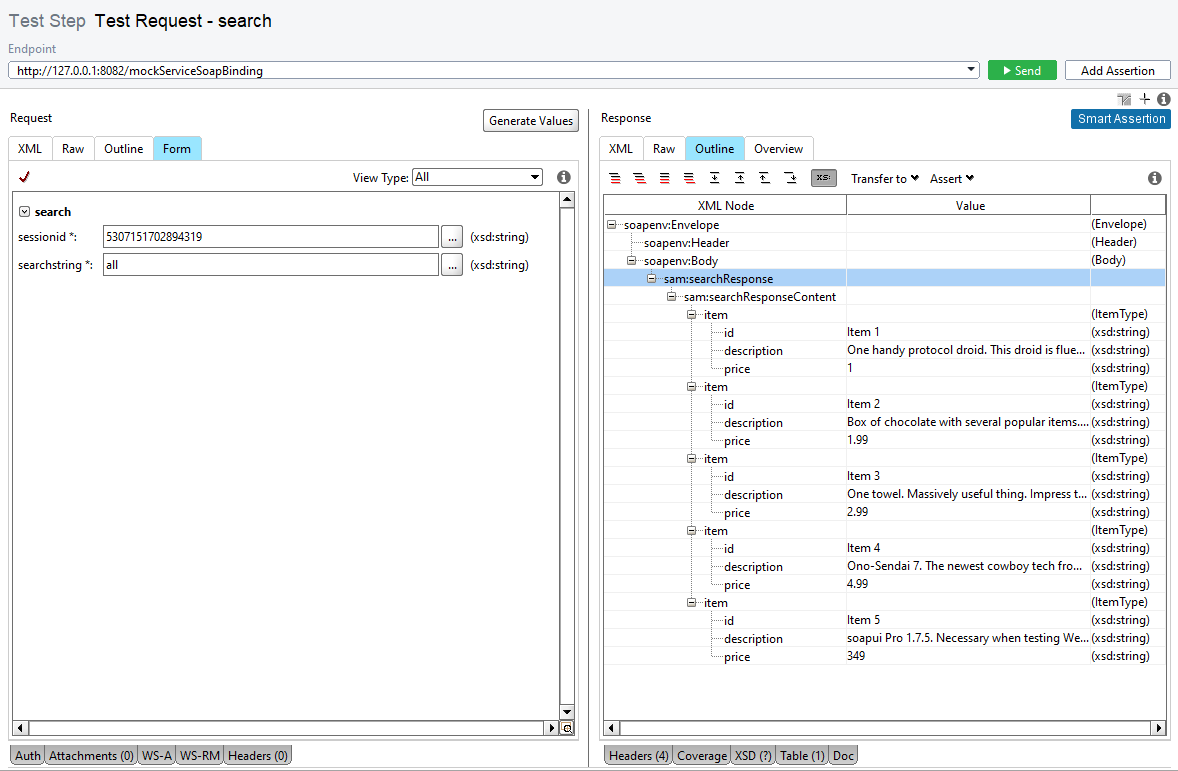Uncheck the search checkbox in the Form view
1178x771 pixels.
[22, 211]
